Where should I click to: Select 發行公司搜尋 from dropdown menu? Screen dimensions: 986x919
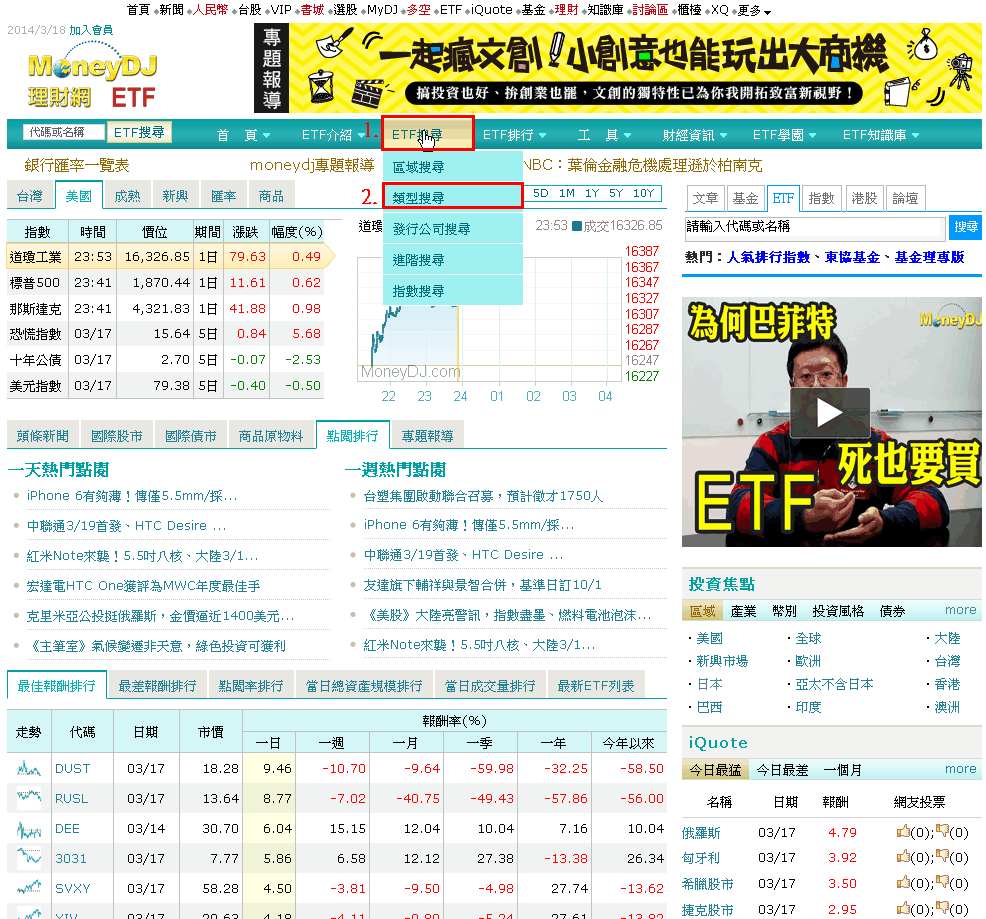point(453,228)
